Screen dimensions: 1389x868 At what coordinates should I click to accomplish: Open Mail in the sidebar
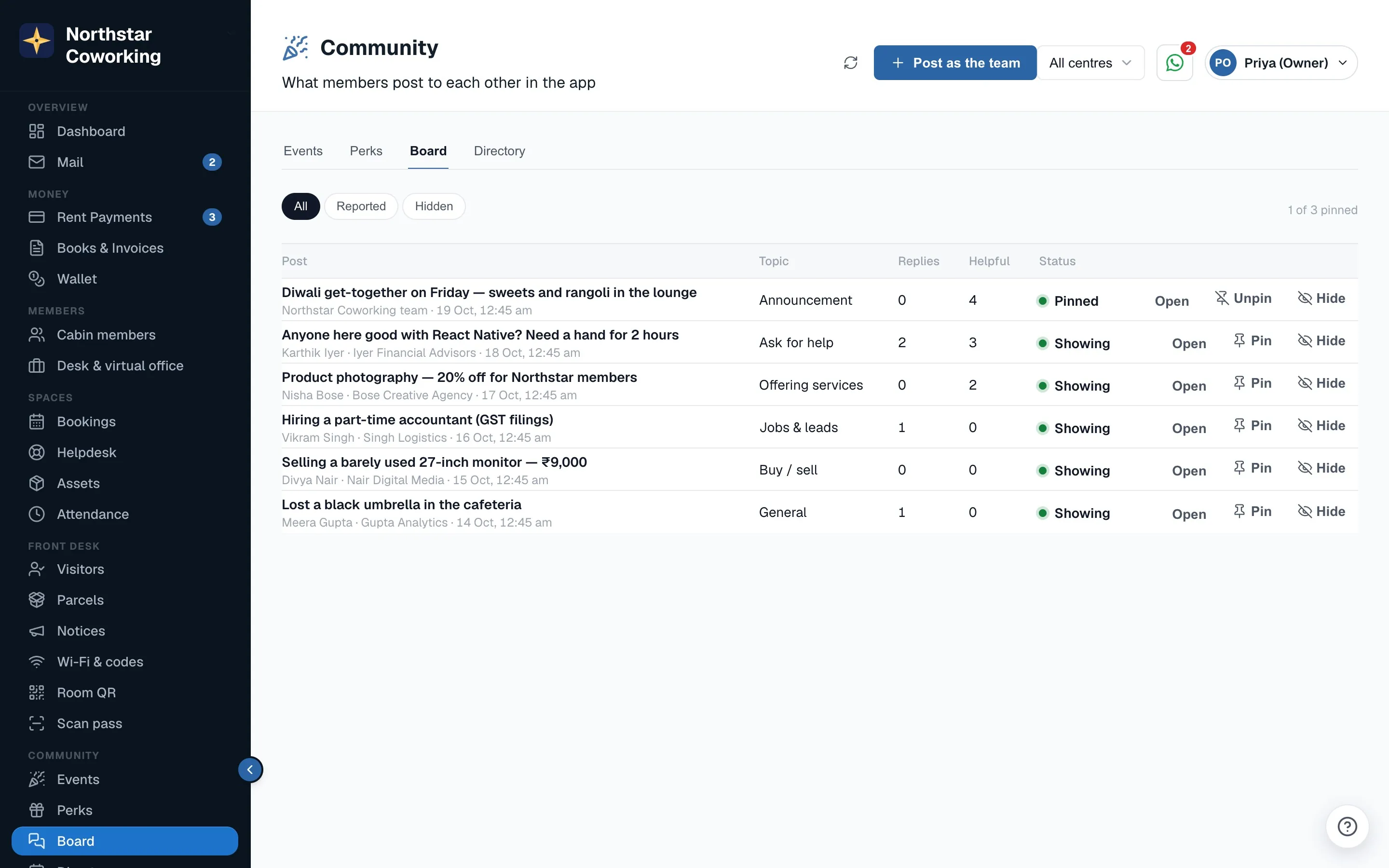124,163
